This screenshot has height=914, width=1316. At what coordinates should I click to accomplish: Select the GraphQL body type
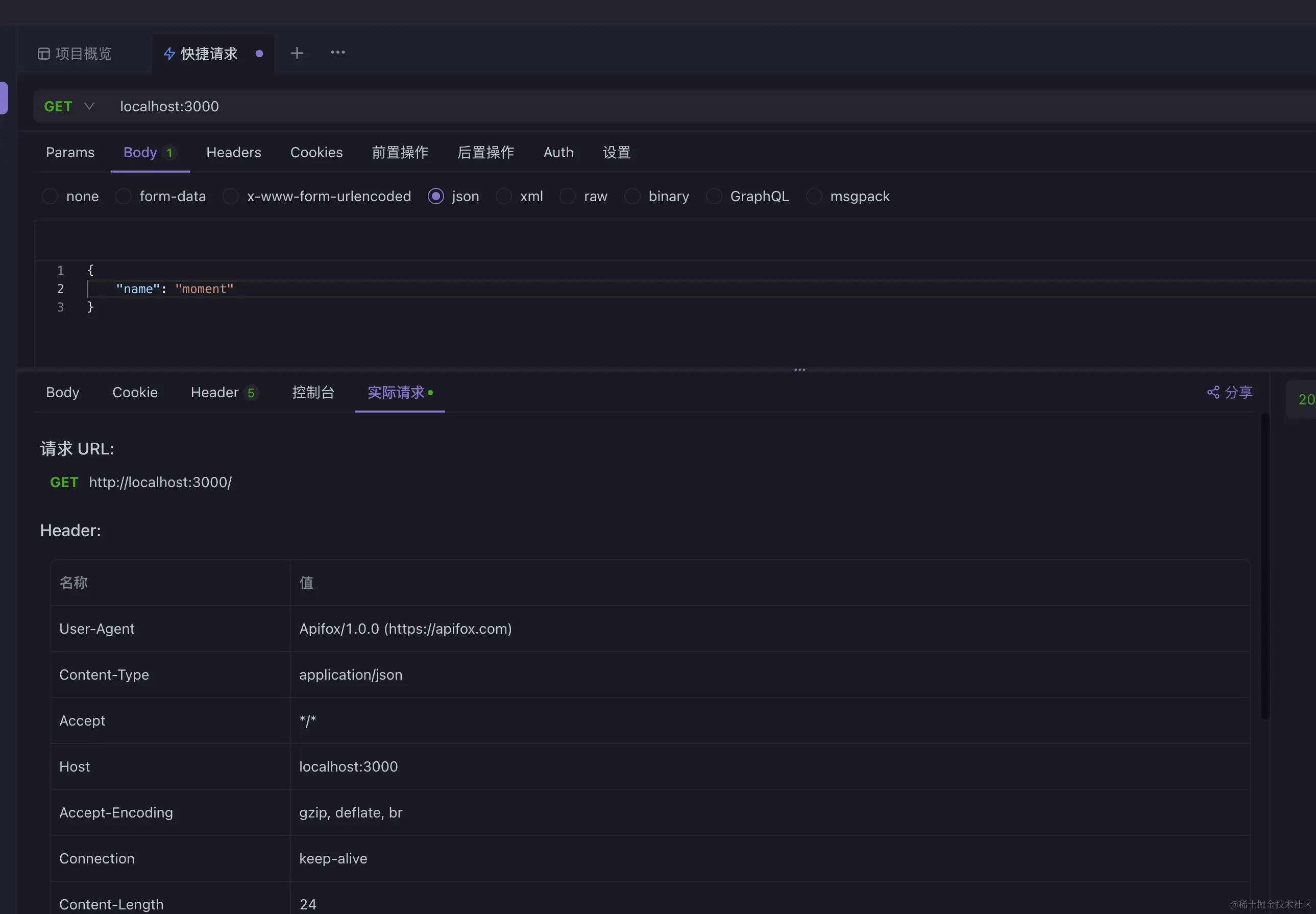747,197
